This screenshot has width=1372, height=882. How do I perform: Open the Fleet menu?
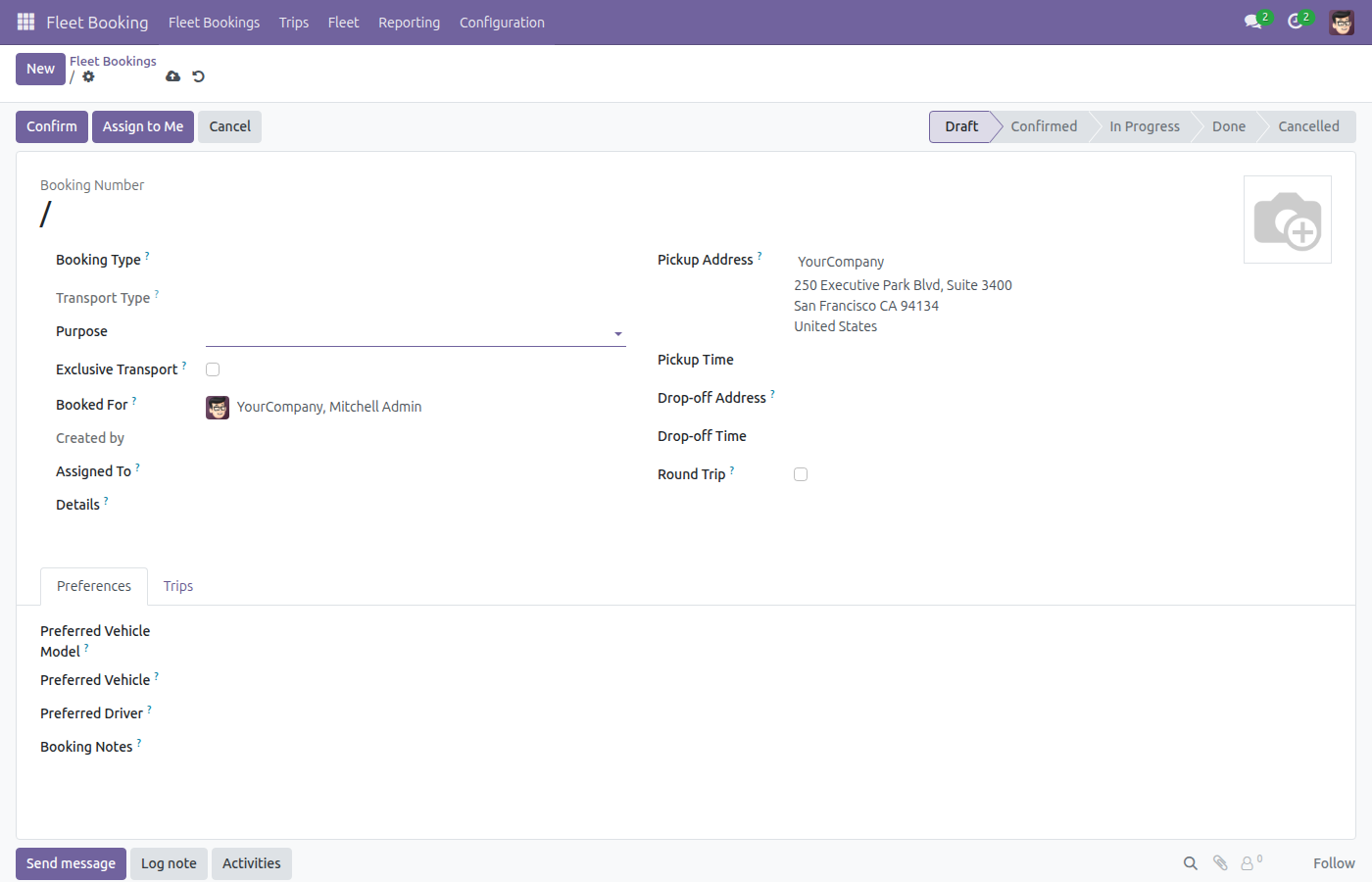click(x=344, y=23)
